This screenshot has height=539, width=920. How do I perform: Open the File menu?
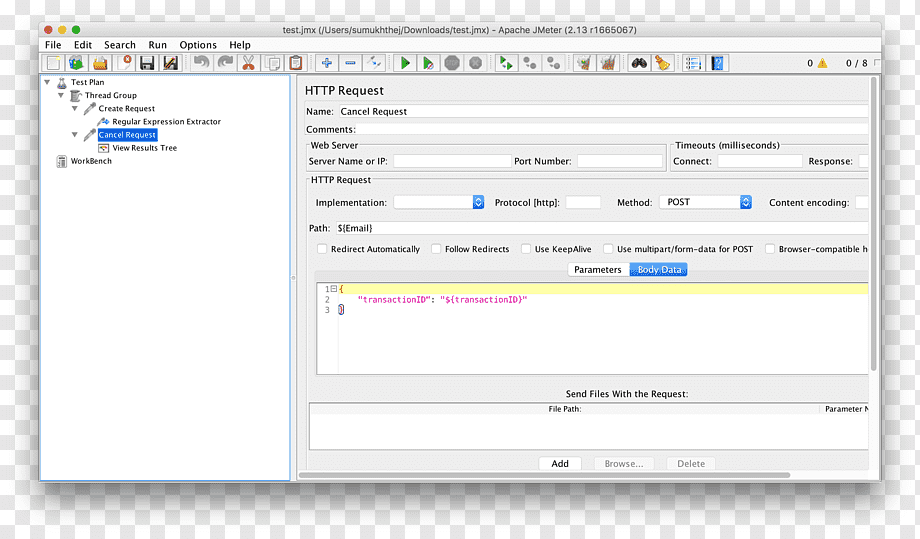pyautogui.click(x=53, y=45)
